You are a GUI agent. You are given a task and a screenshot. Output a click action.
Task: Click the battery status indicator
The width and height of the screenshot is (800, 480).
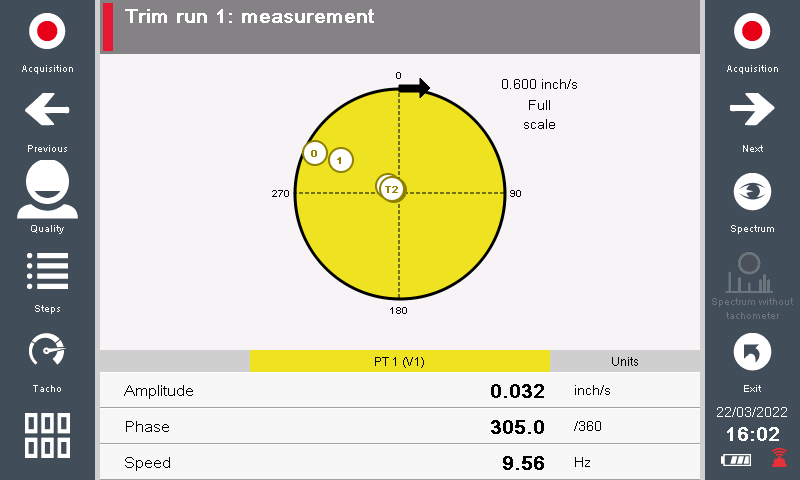coord(736,460)
